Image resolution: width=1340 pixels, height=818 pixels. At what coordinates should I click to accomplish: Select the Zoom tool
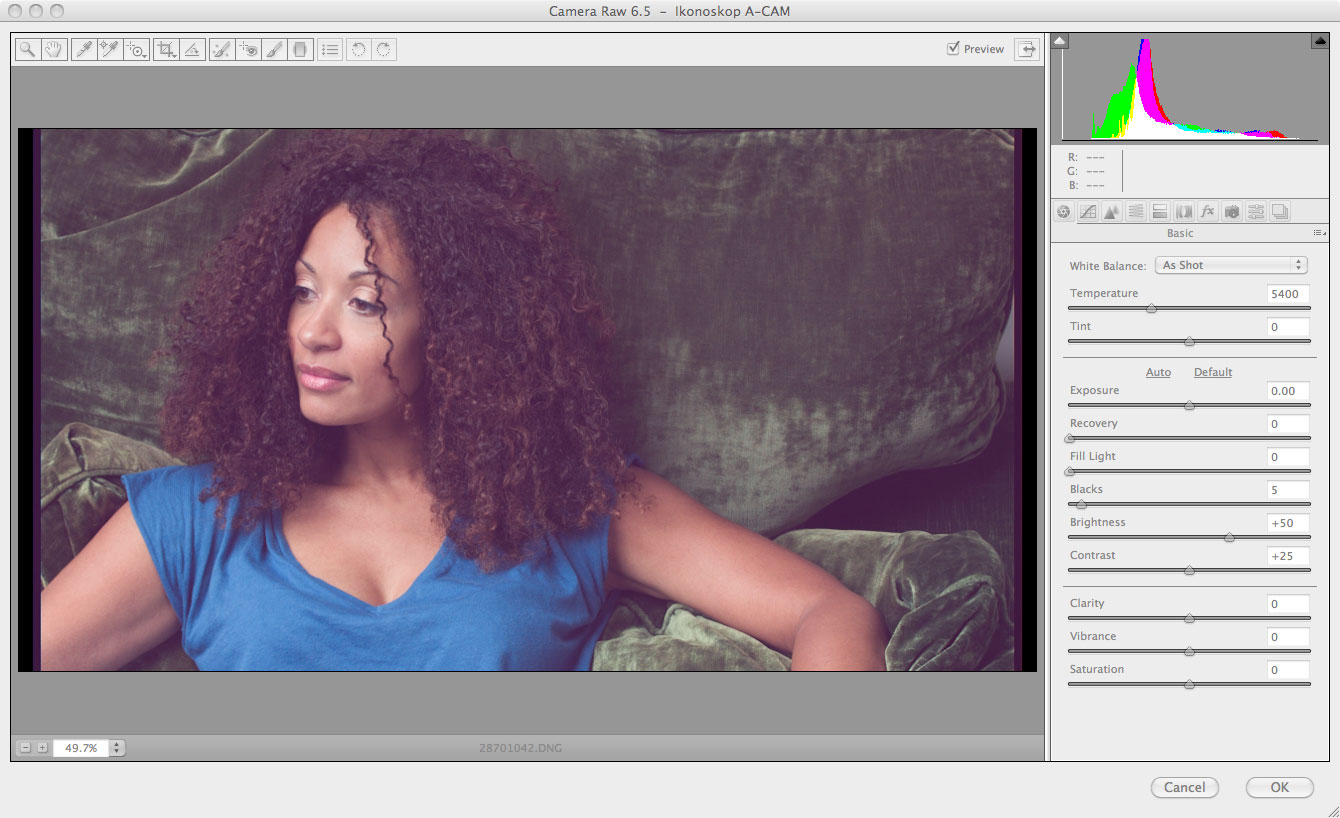[27, 49]
